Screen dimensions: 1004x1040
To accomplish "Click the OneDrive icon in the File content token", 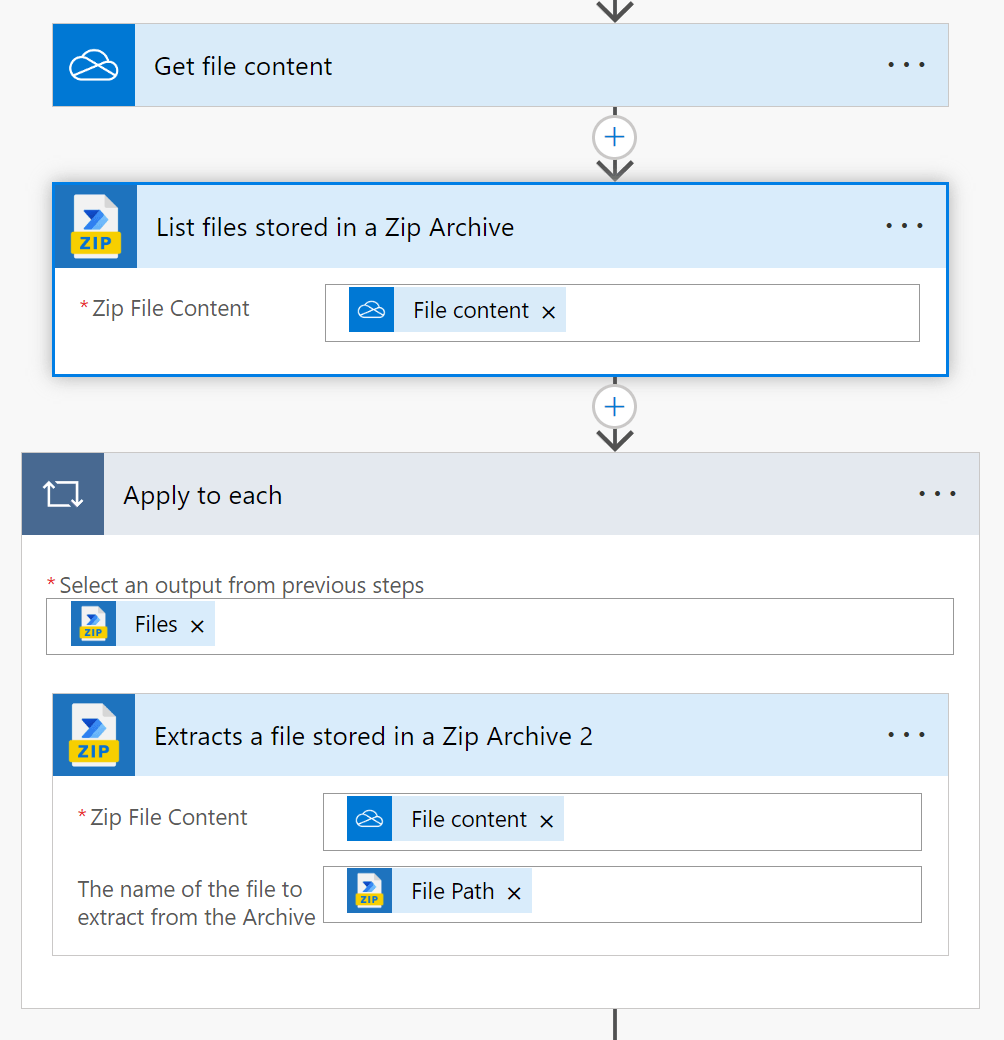I will click(x=371, y=310).
